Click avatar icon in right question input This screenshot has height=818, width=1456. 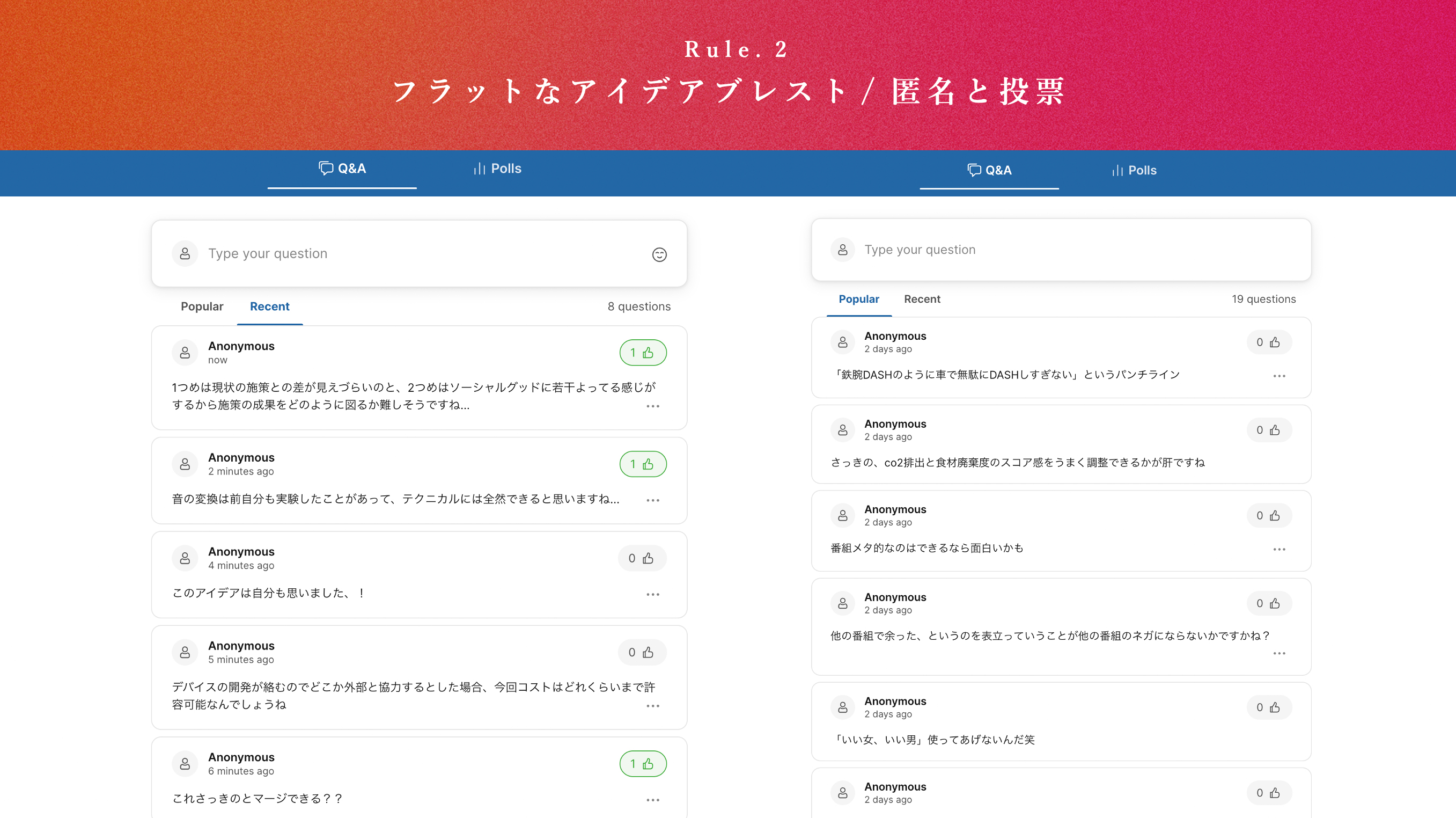(x=842, y=250)
